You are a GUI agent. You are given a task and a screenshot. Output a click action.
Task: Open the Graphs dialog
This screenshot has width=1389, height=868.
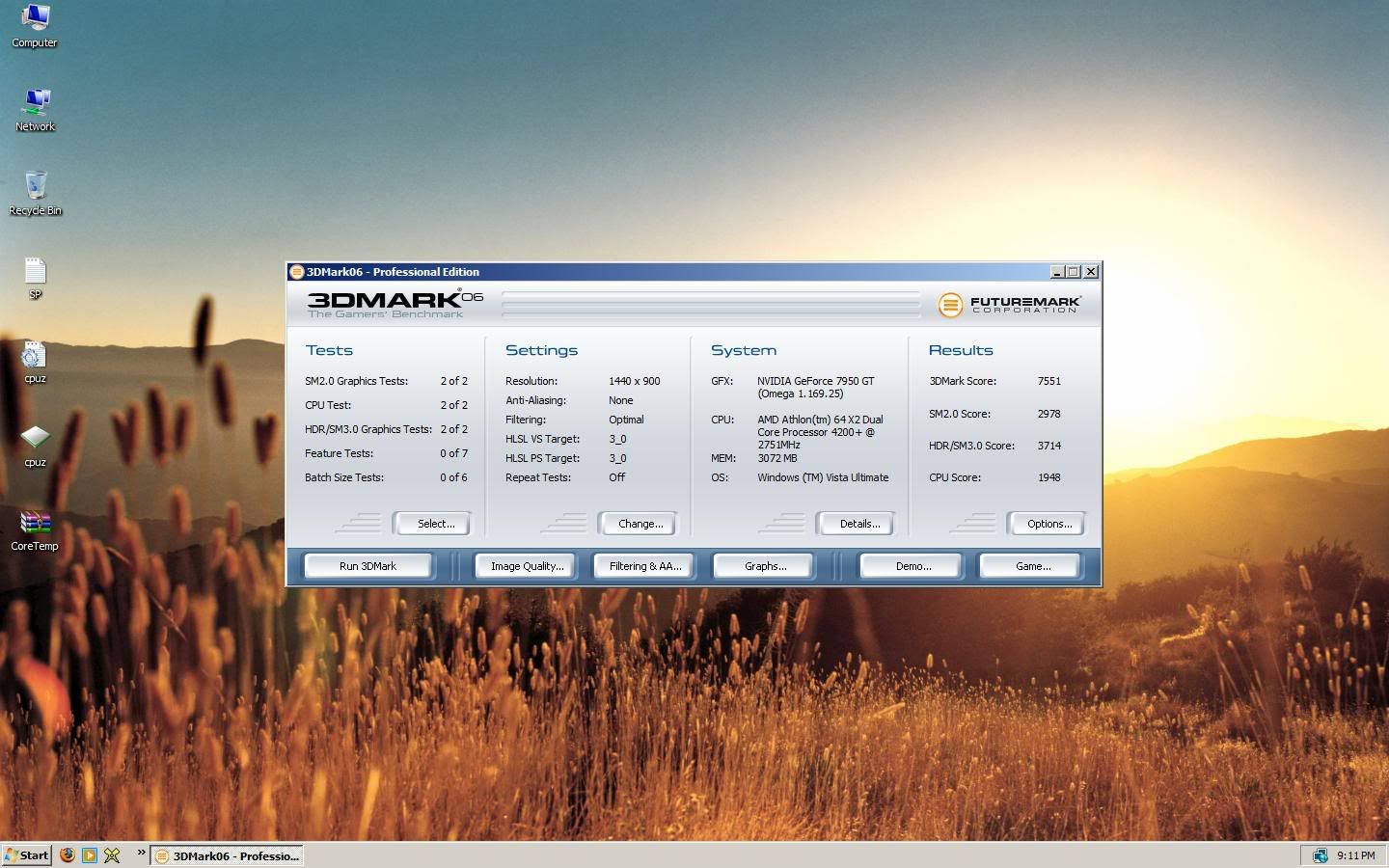tap(765, 566)
